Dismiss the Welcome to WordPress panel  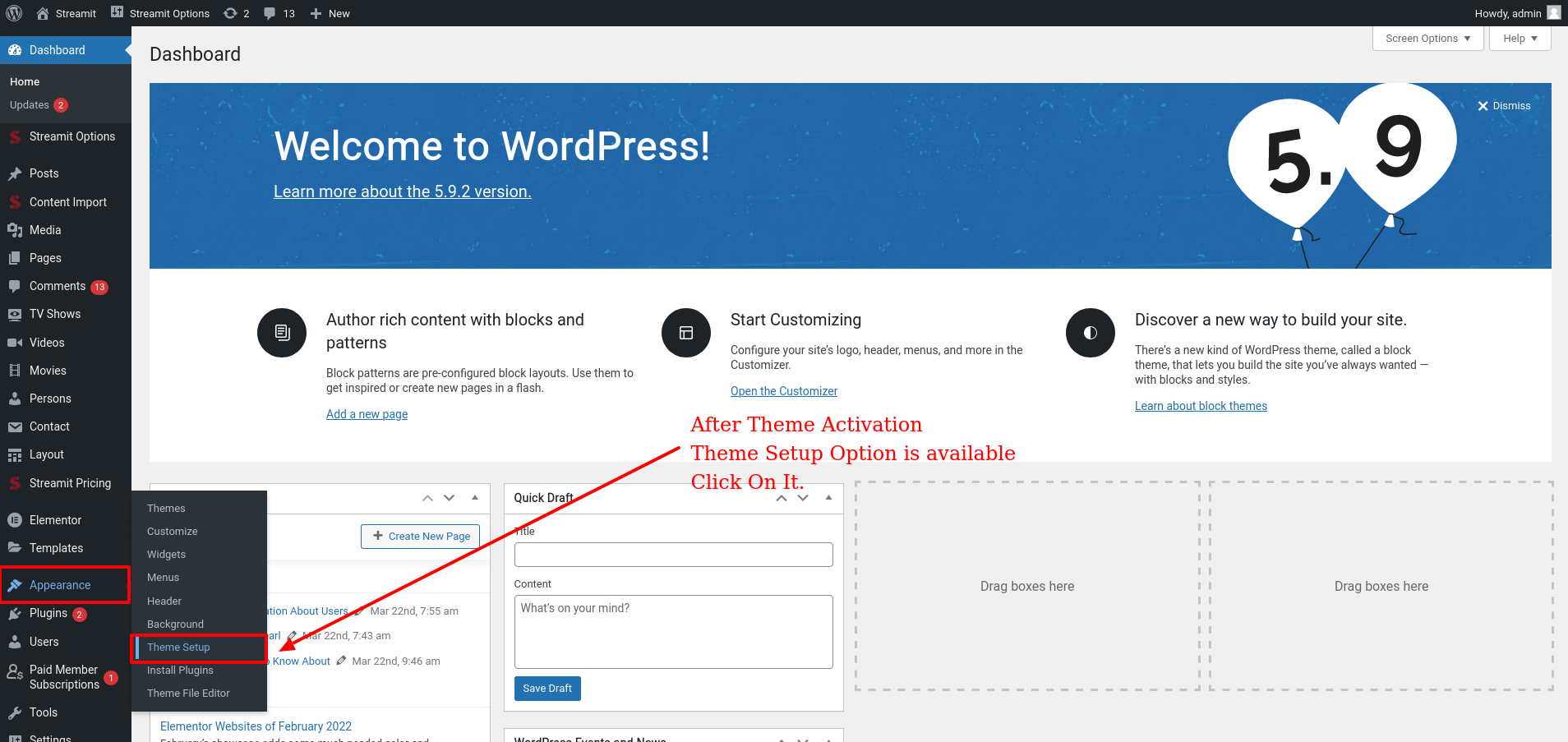point(1504,106)
